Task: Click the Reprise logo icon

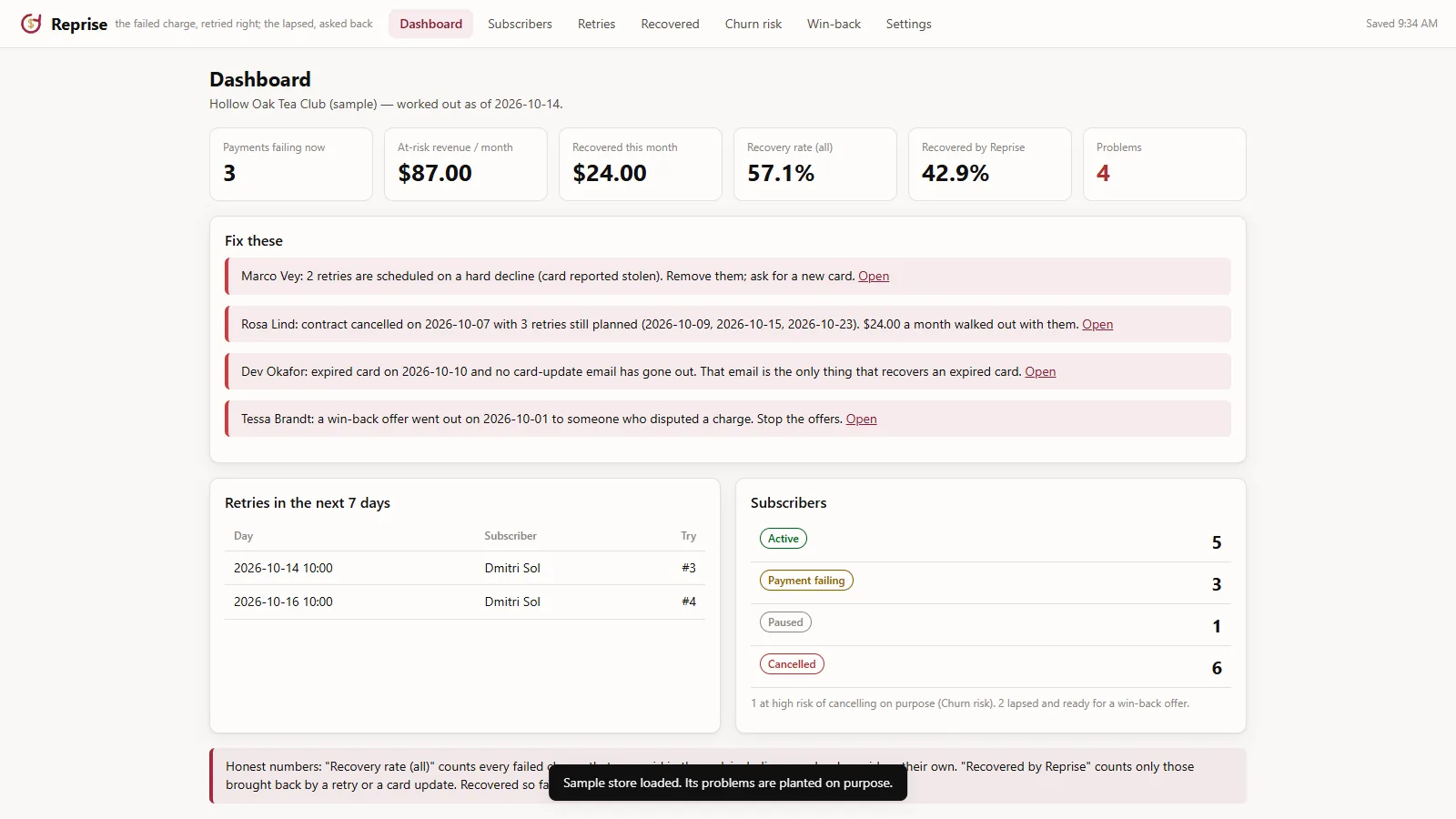Action: pos(31,24)
